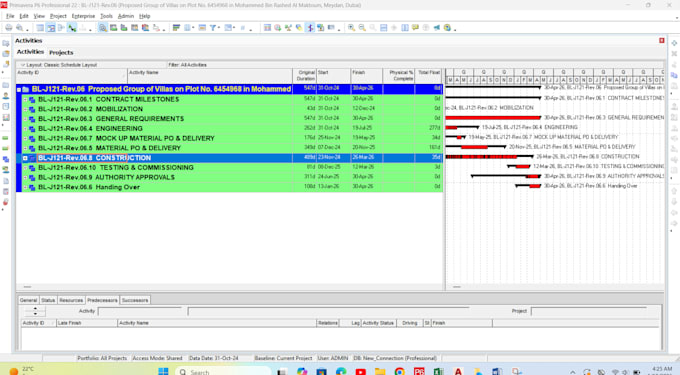Select the MOCK UP MATERIAL PO & DELIVERY row
The height and width of the screenshot is (375, 680).
[x=229, y=138]
